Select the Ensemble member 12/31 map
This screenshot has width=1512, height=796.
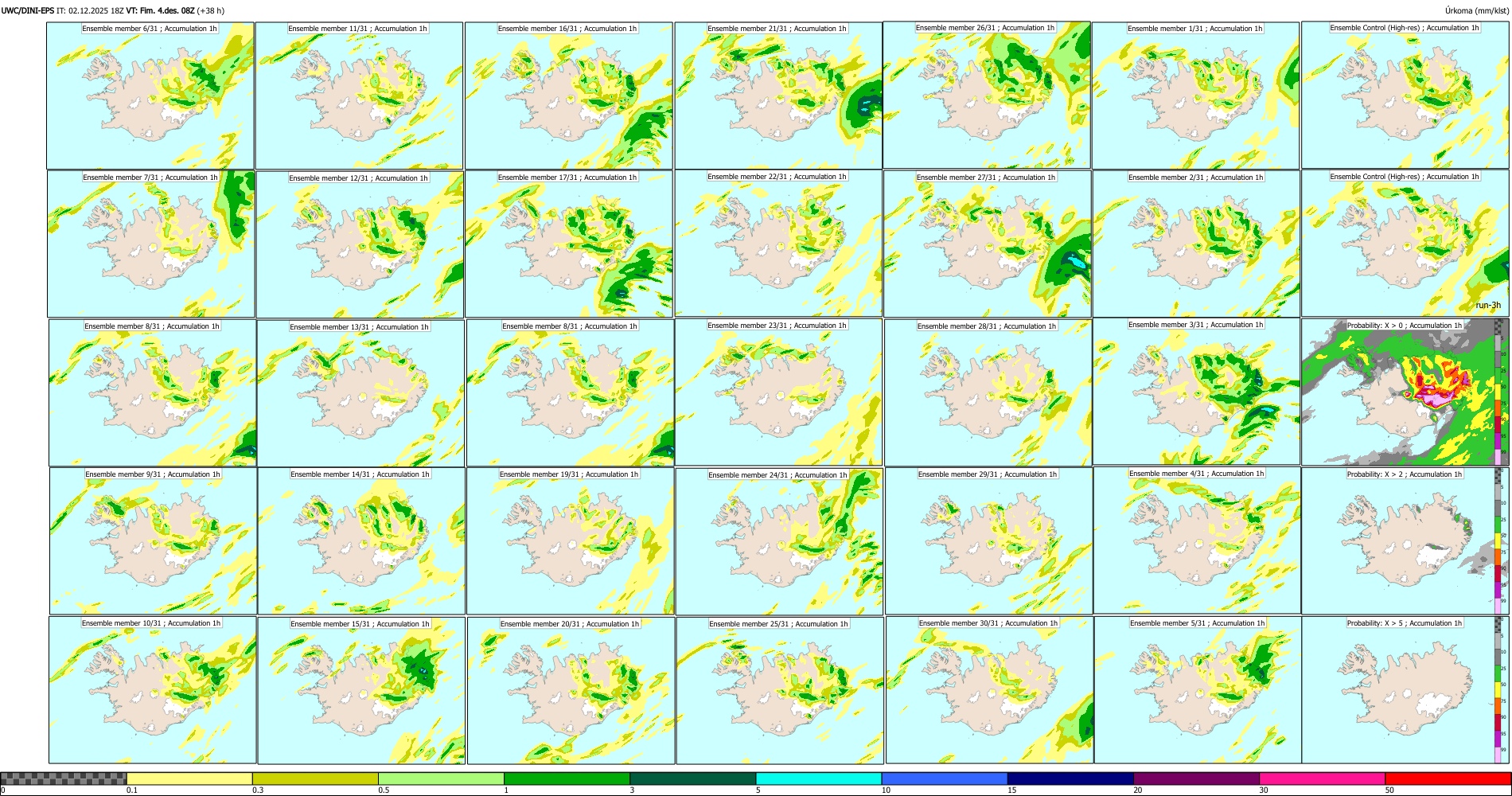tap(360, 244)
